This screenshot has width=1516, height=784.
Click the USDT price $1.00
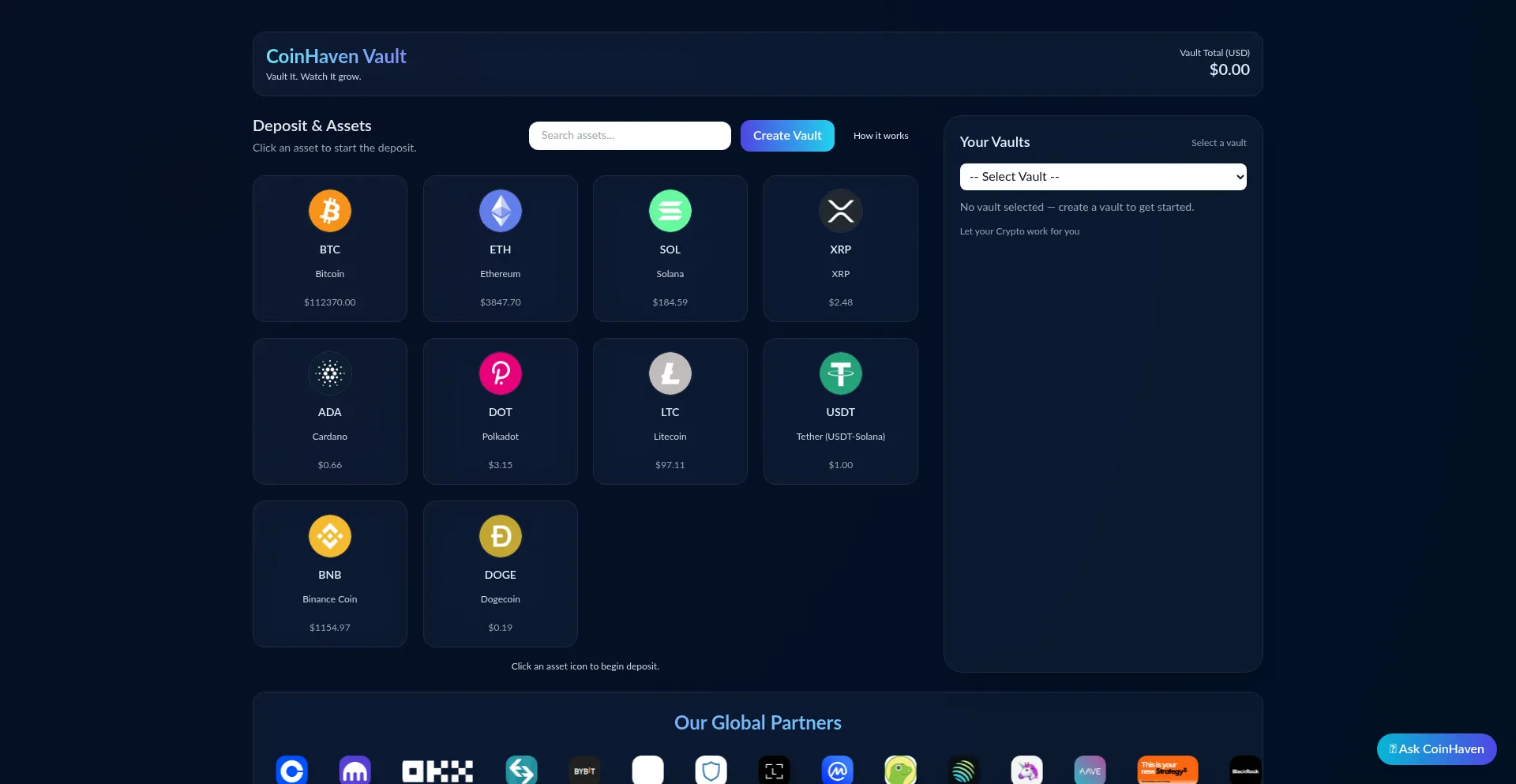tap(841, 465)
